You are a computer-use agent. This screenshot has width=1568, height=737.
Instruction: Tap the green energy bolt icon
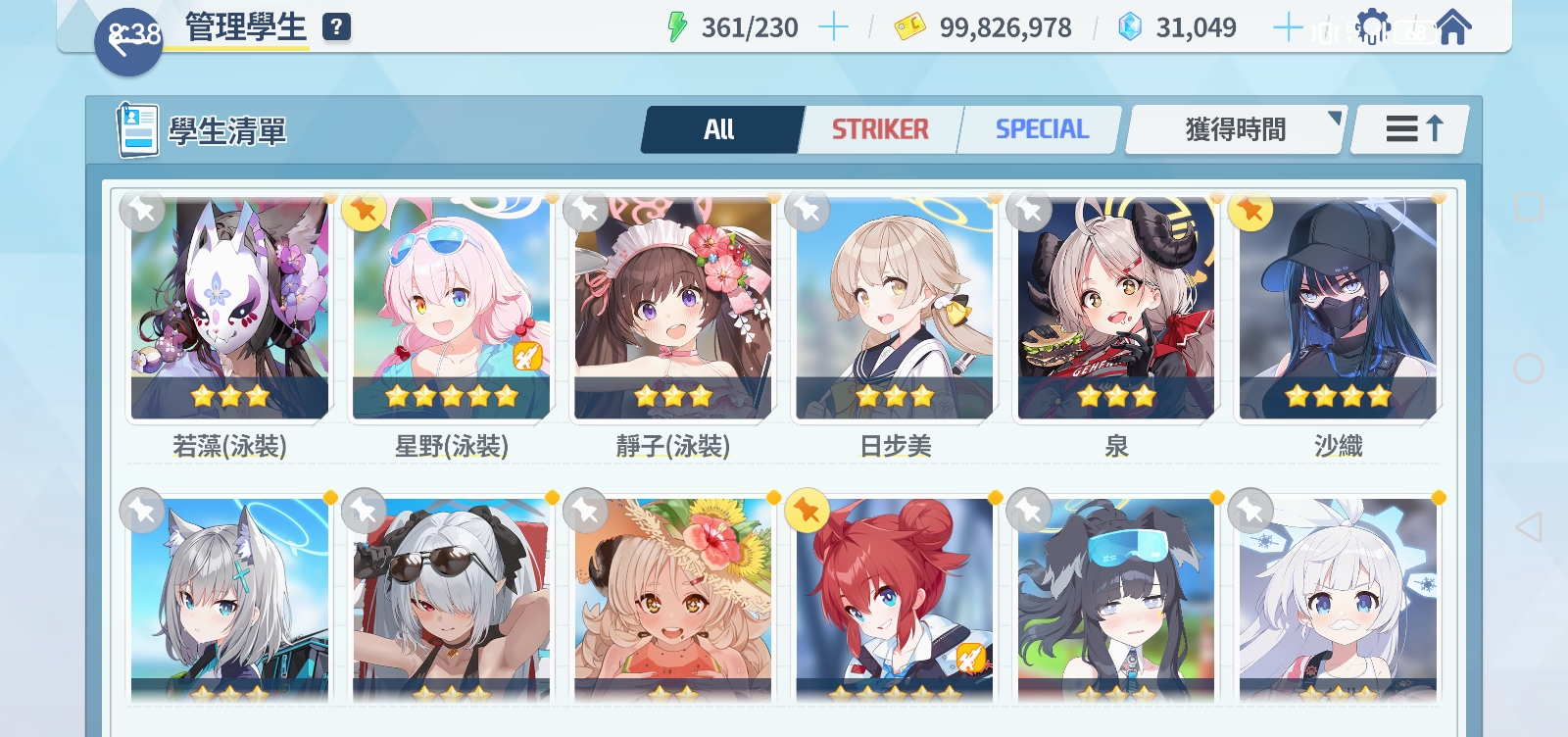coord(676,27)
